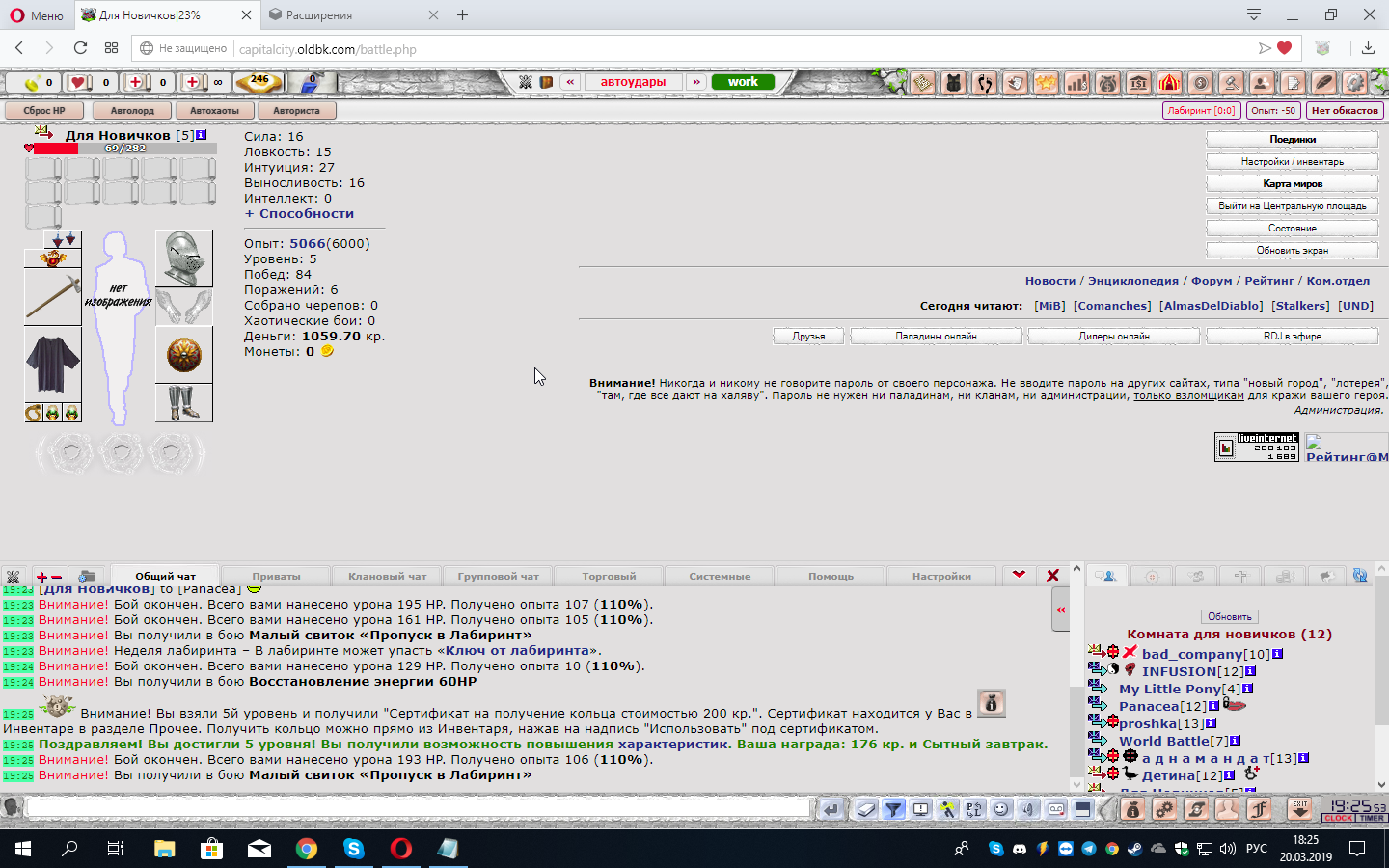Collapse user list panel with red « arrow
This screenshot has width=1389, height=868.
[x=1061, y=610]
